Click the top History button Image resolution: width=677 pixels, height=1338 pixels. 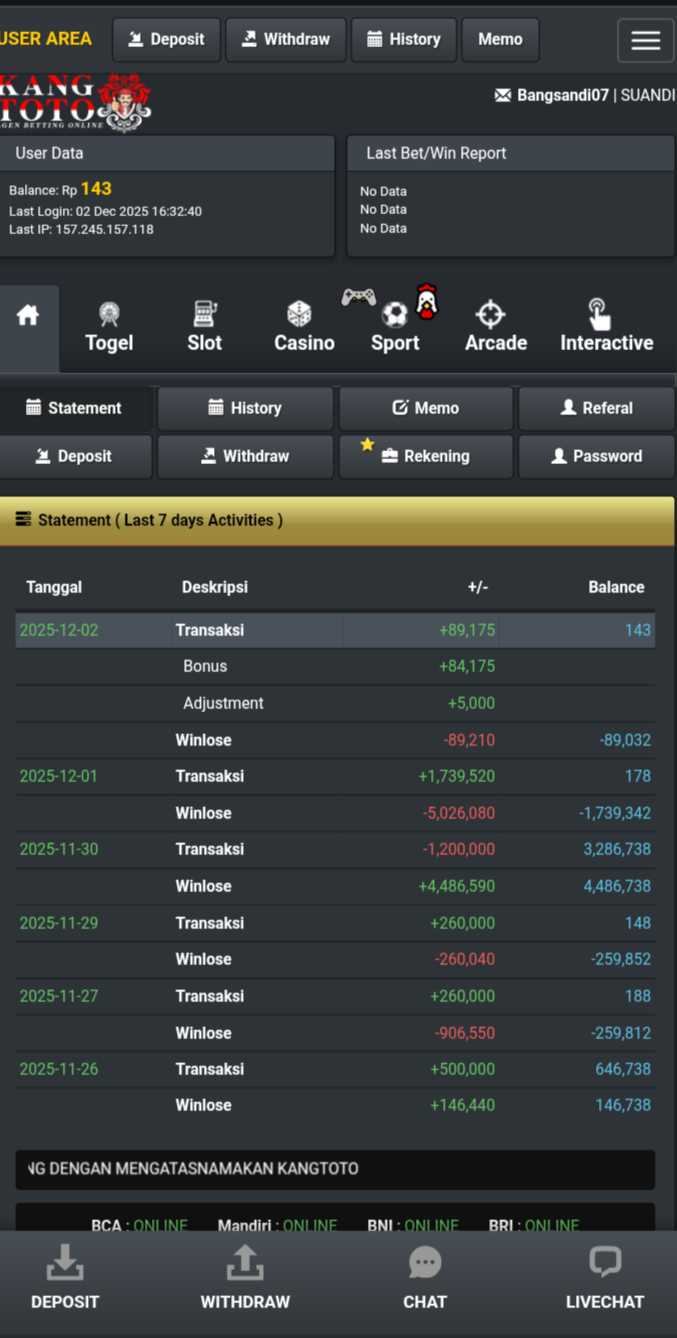point(404,40)
